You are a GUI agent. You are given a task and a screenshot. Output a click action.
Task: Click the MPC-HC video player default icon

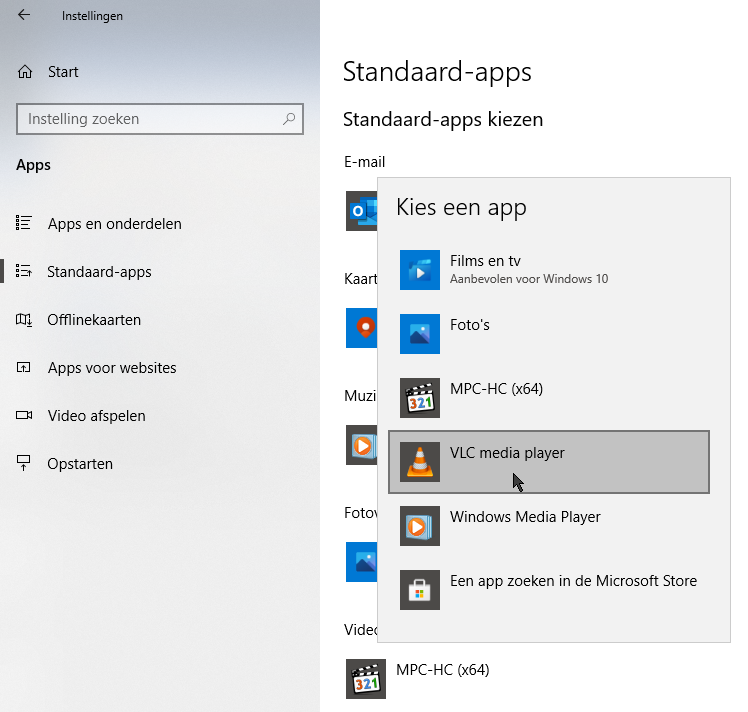click(x=366, y=679)
